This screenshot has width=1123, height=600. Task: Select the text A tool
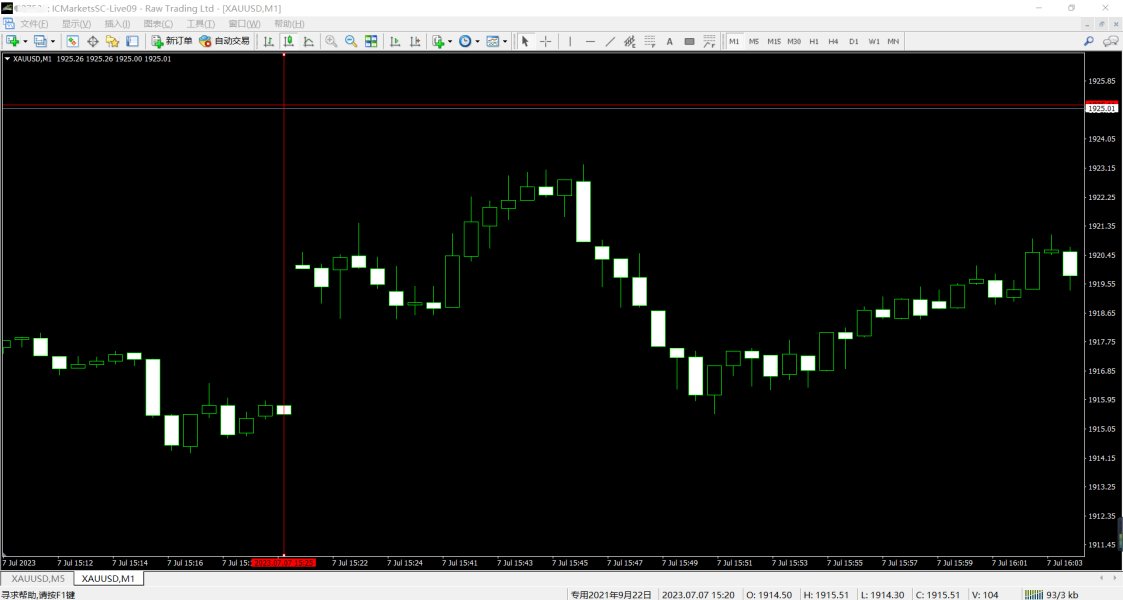click(670, 42)
